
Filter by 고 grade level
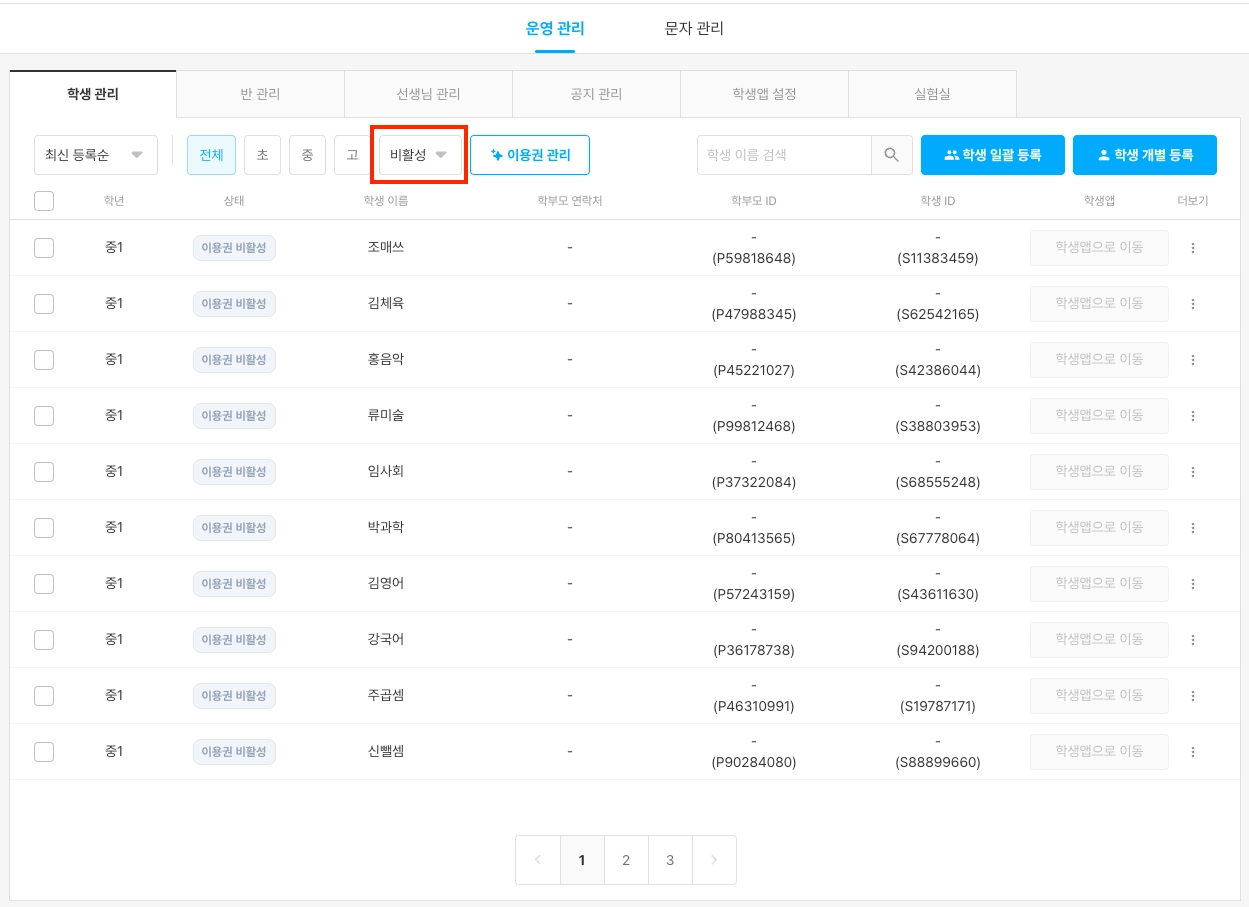352,155
